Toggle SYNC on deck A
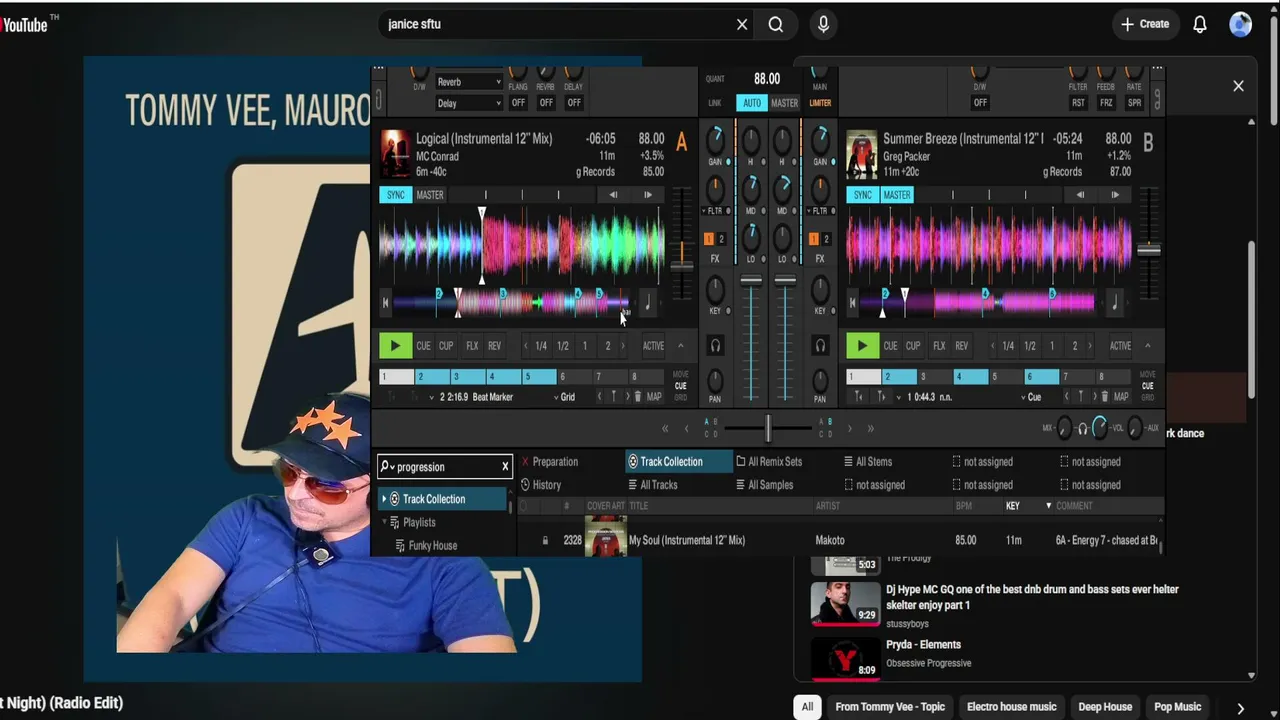Viewport: 1280px width, 720px height. (396, 195)
